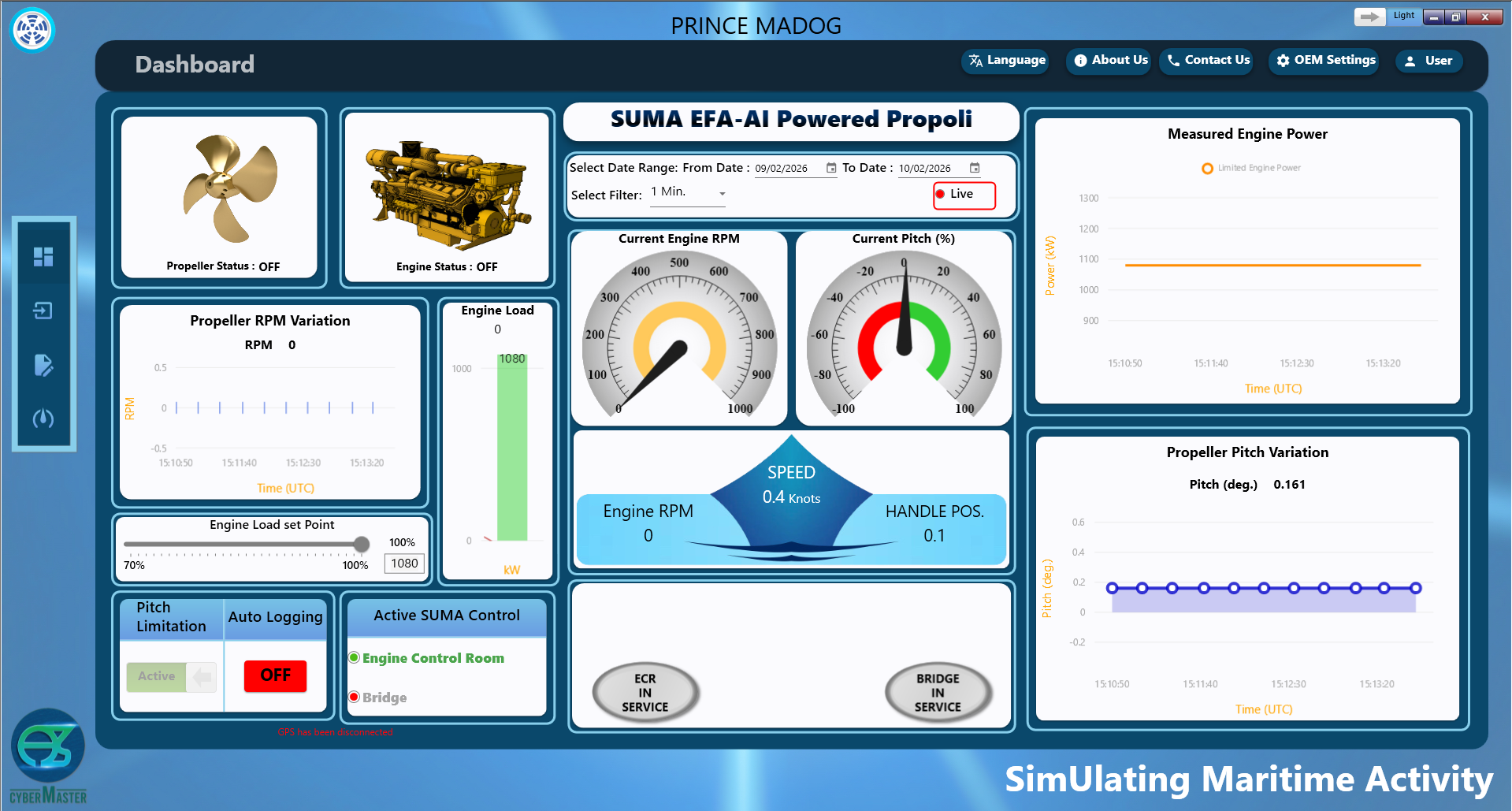
Task: Click the Language translate icon
Action: pyautogui.click(x=975, y=61)
